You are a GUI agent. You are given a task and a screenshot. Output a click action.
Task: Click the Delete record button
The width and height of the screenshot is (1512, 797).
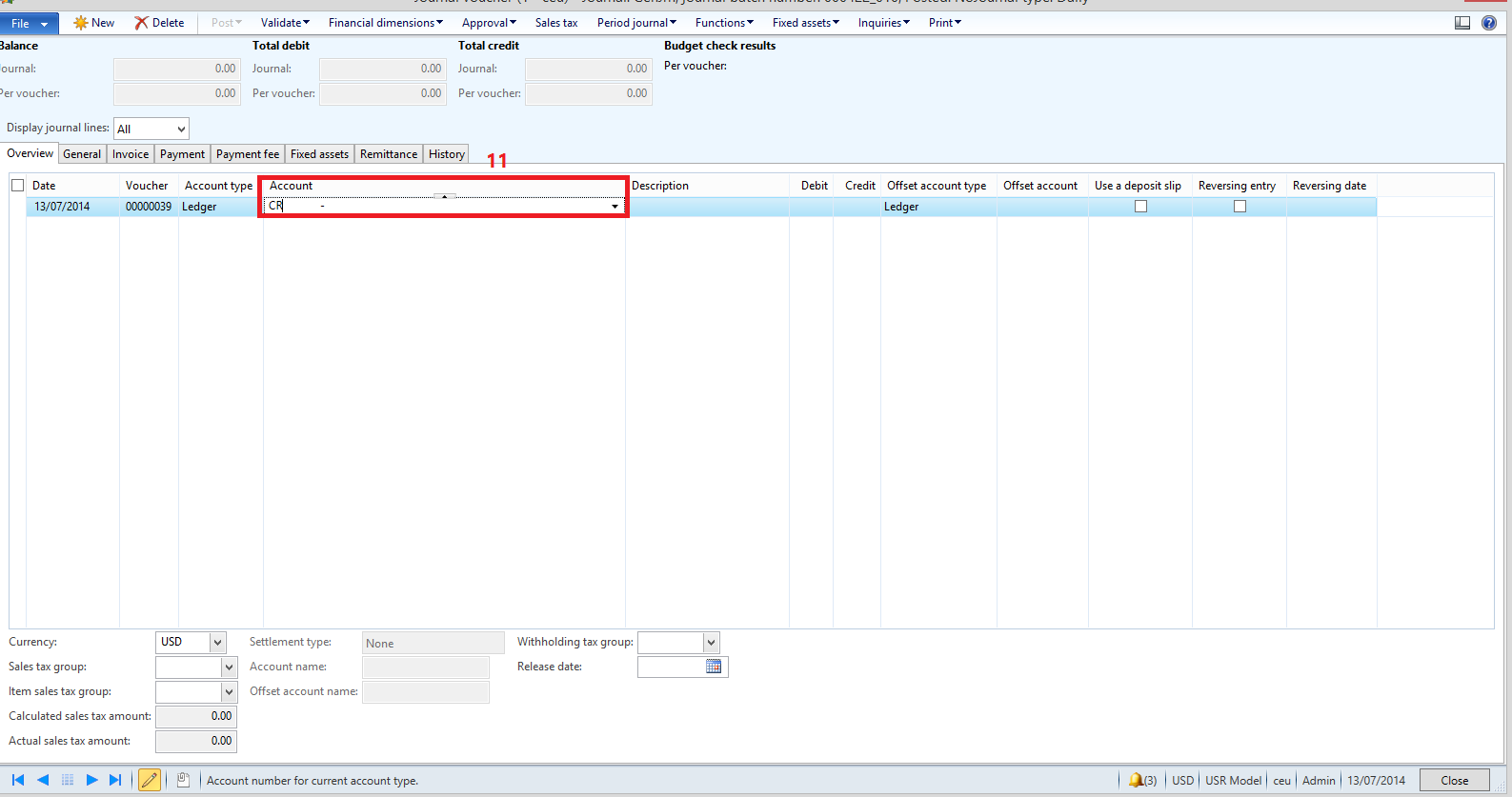pyautogui.click(x=159, y=23)
